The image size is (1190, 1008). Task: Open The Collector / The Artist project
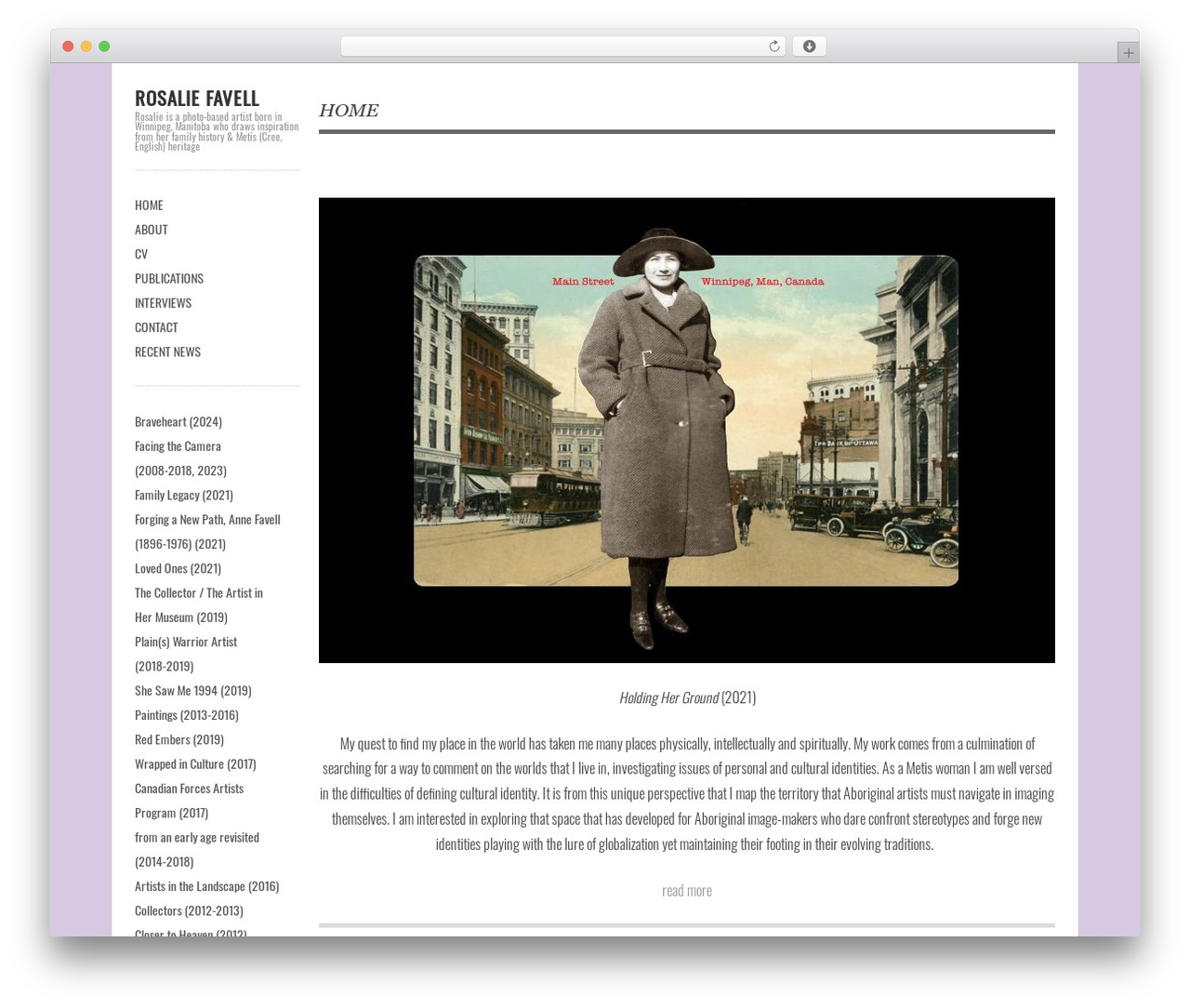[199, 604]
